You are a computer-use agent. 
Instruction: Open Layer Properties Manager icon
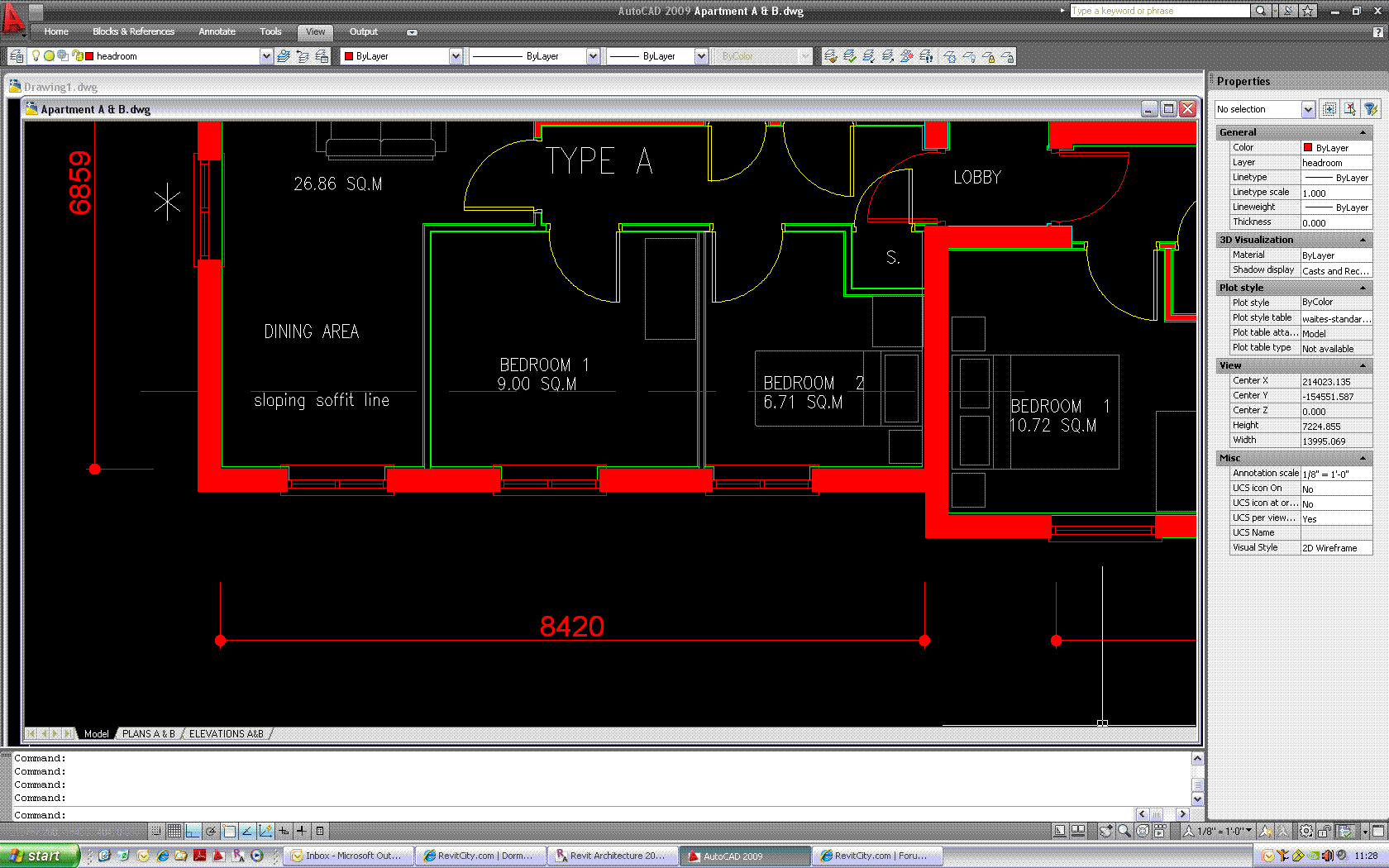pos(17,56)
